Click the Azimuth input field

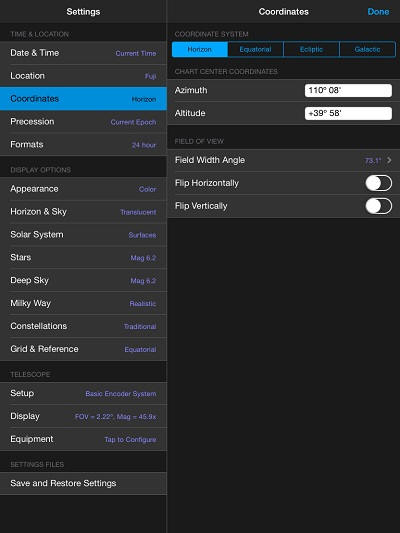[x=348, y=90]
